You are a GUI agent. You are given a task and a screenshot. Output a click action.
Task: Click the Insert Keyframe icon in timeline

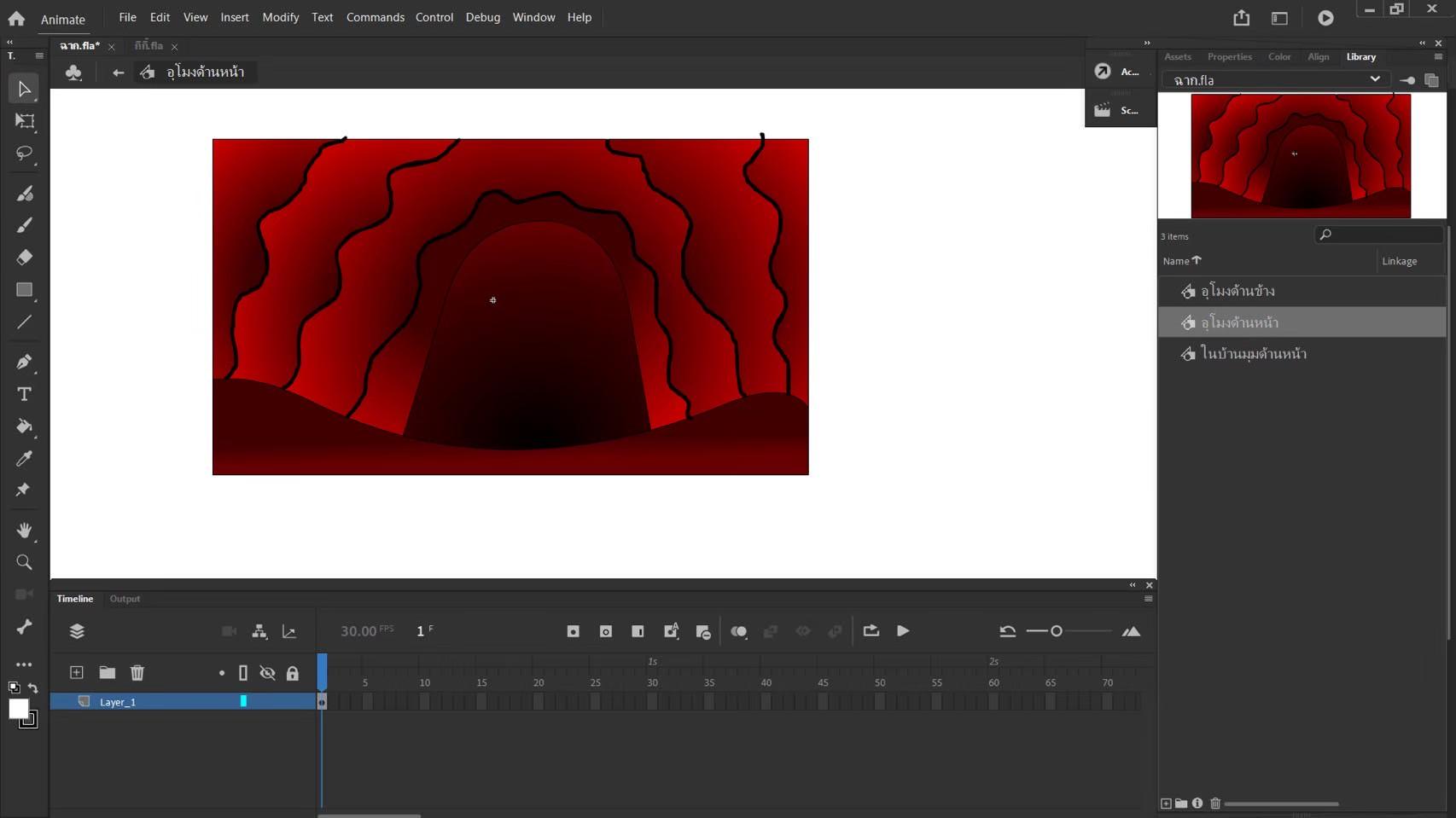pos(573,631)
